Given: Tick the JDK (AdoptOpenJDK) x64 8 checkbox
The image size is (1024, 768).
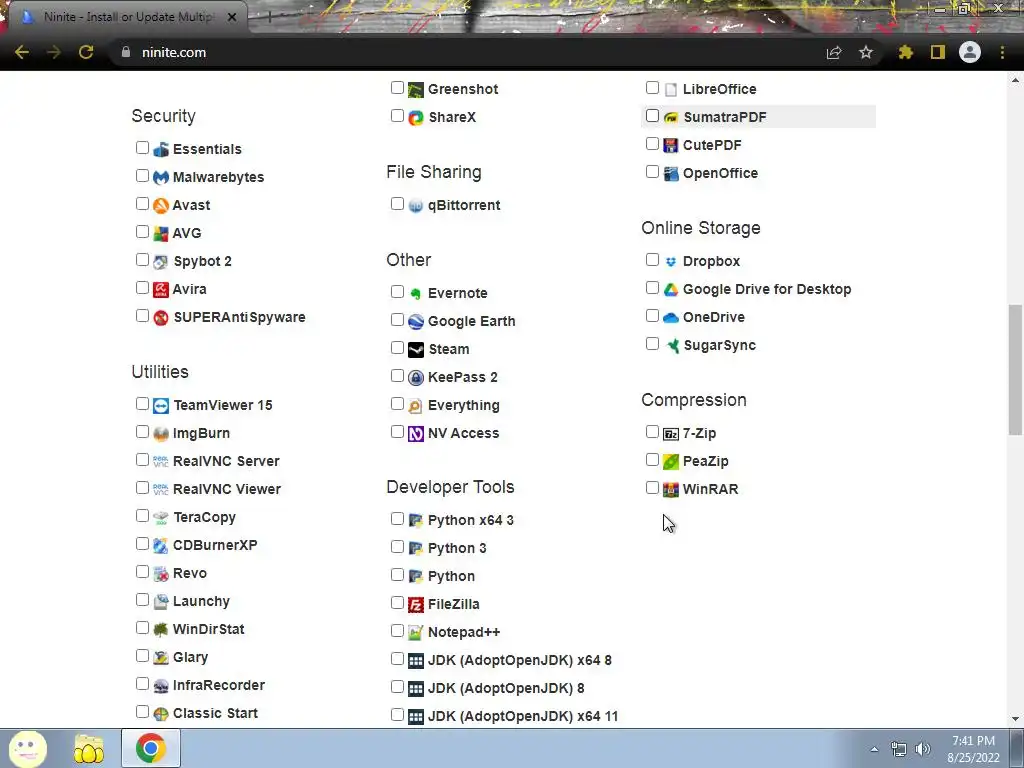Looking at the screenshot, I should tap(397, 659).
